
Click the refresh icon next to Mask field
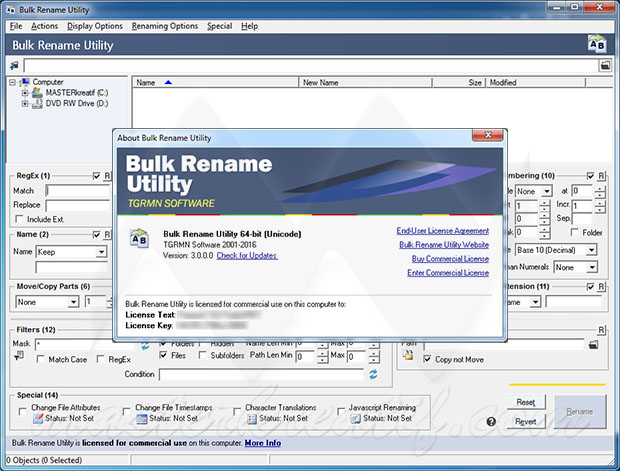[146, 346]
